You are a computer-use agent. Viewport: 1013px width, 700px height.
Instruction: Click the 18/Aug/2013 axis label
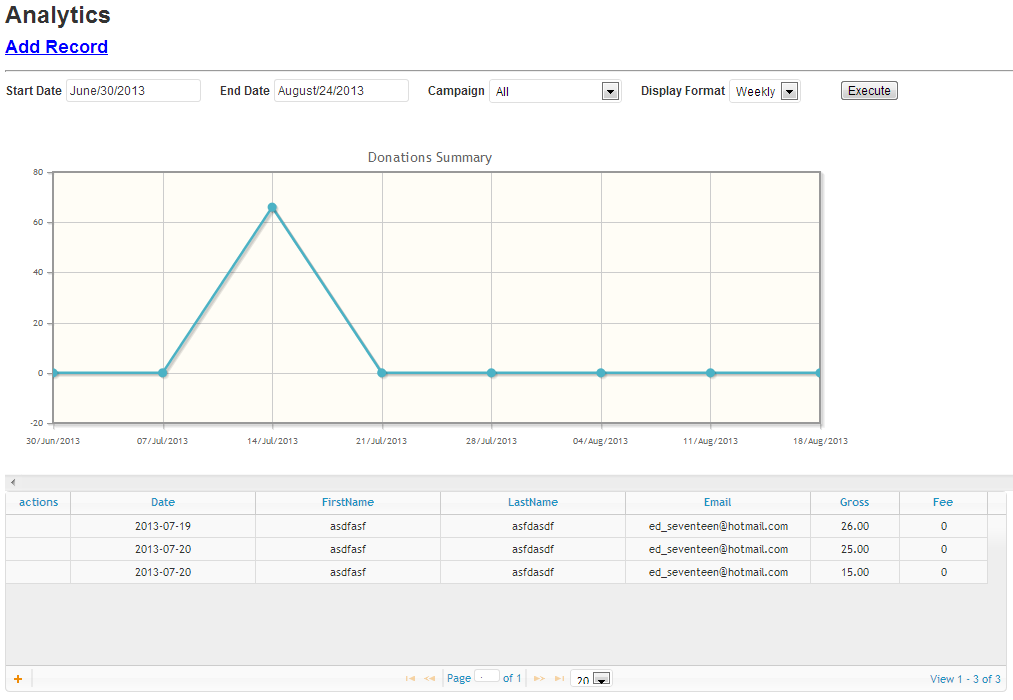pos(820,441)
